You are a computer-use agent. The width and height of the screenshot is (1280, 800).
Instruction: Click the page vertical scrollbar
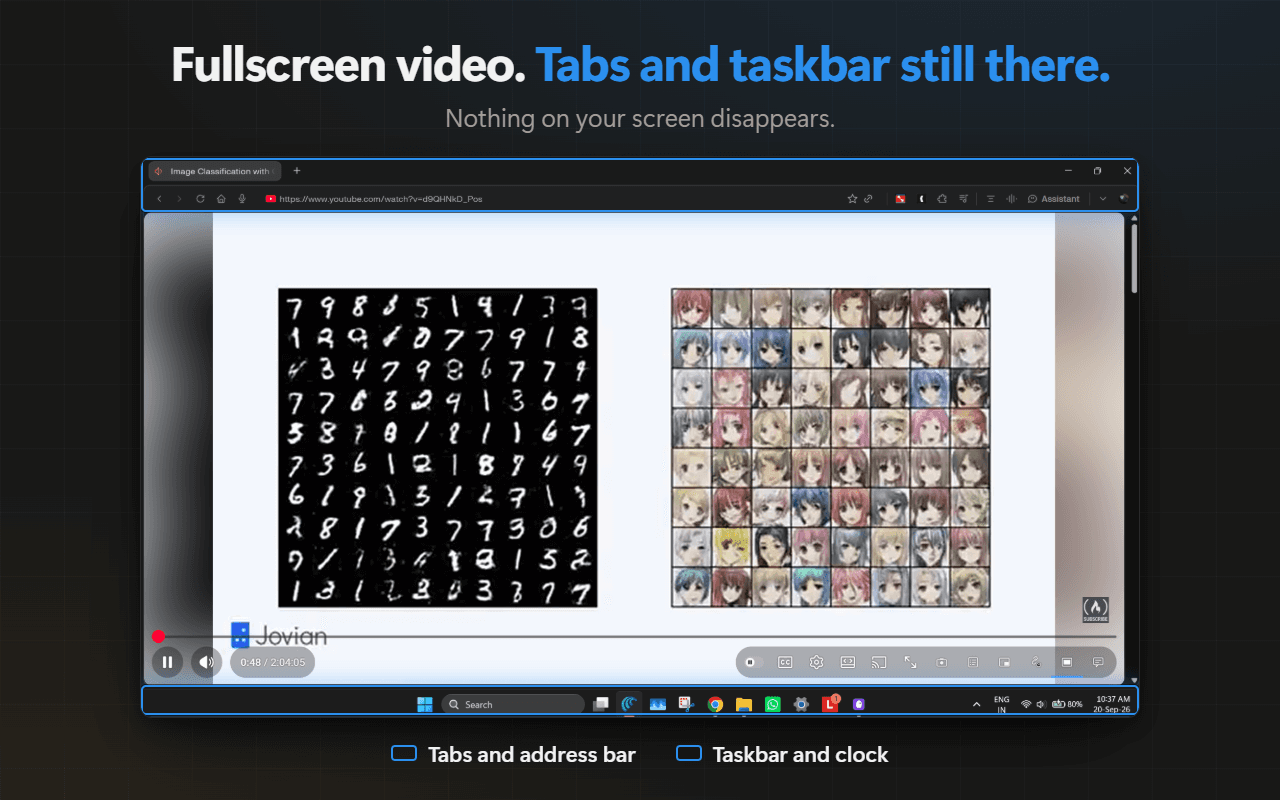tap(1134, 260)
